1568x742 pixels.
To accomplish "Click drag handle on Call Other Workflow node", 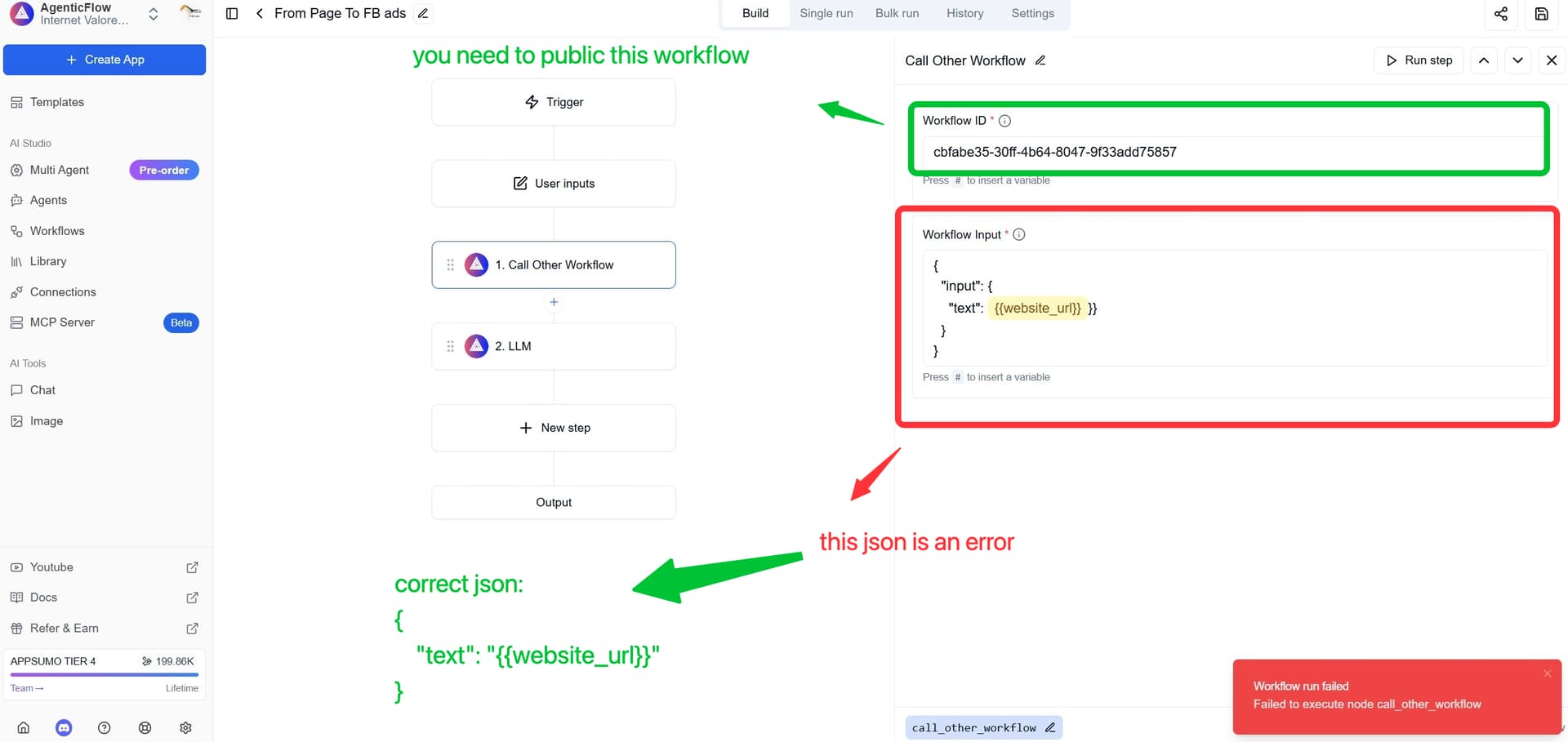I will click(x=450, y=264).
